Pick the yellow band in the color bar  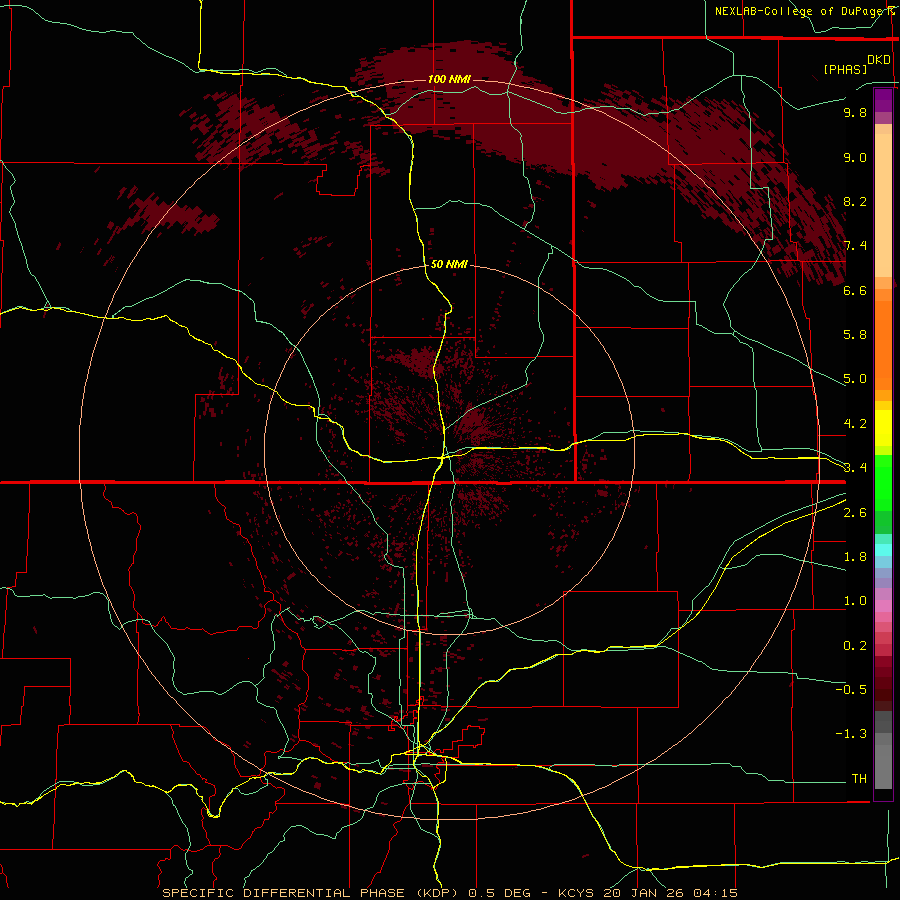point(883,428)
